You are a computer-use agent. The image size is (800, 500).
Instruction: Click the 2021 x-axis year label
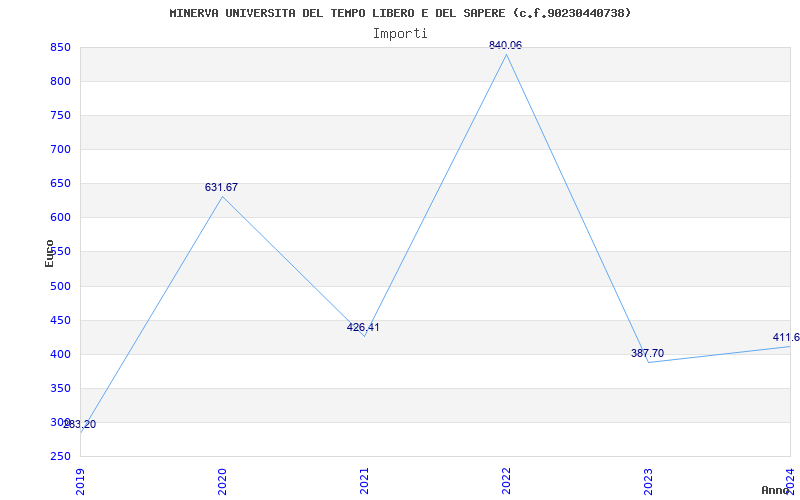[x=364, y=481]
